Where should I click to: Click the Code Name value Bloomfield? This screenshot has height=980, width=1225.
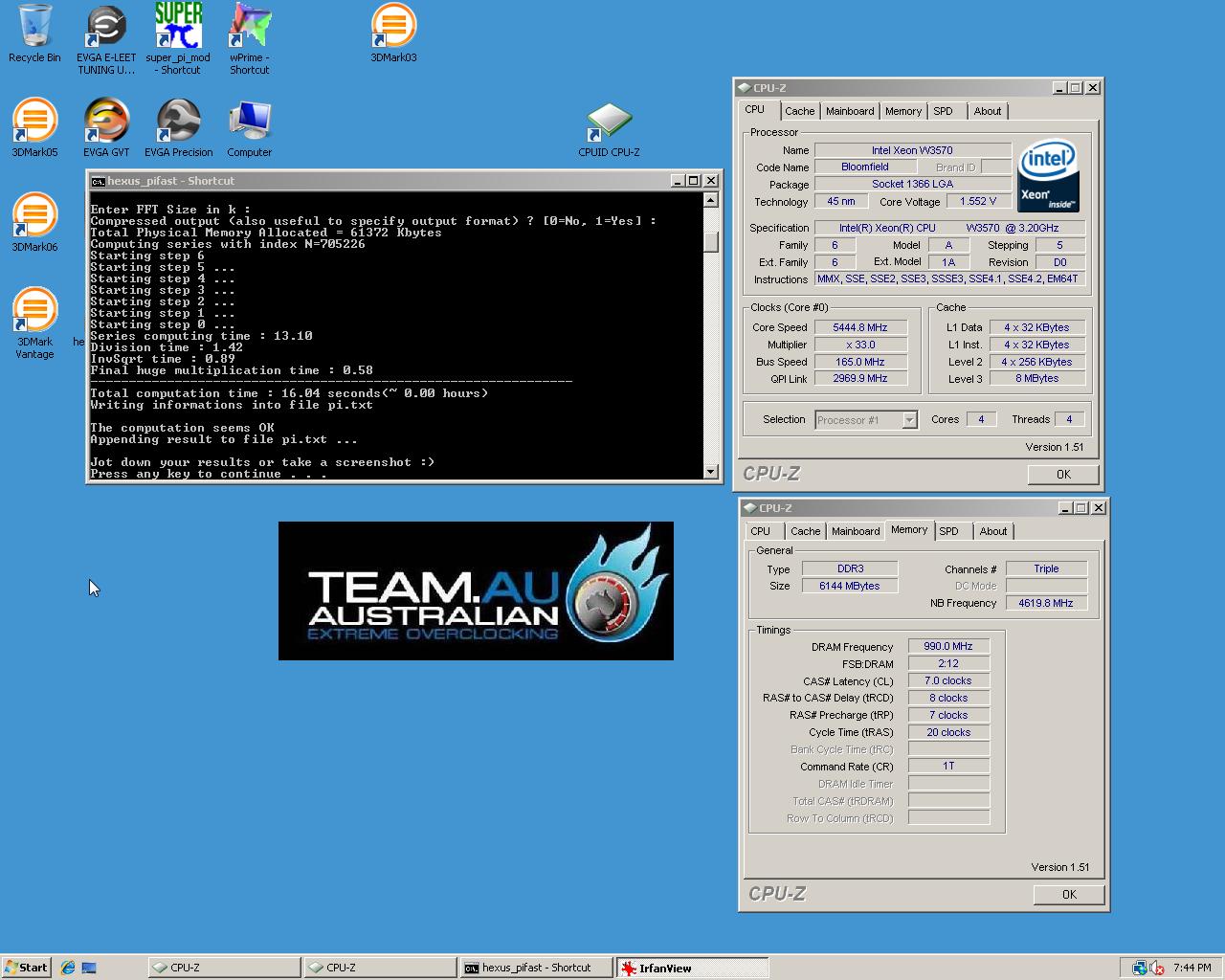coord(865,167)
